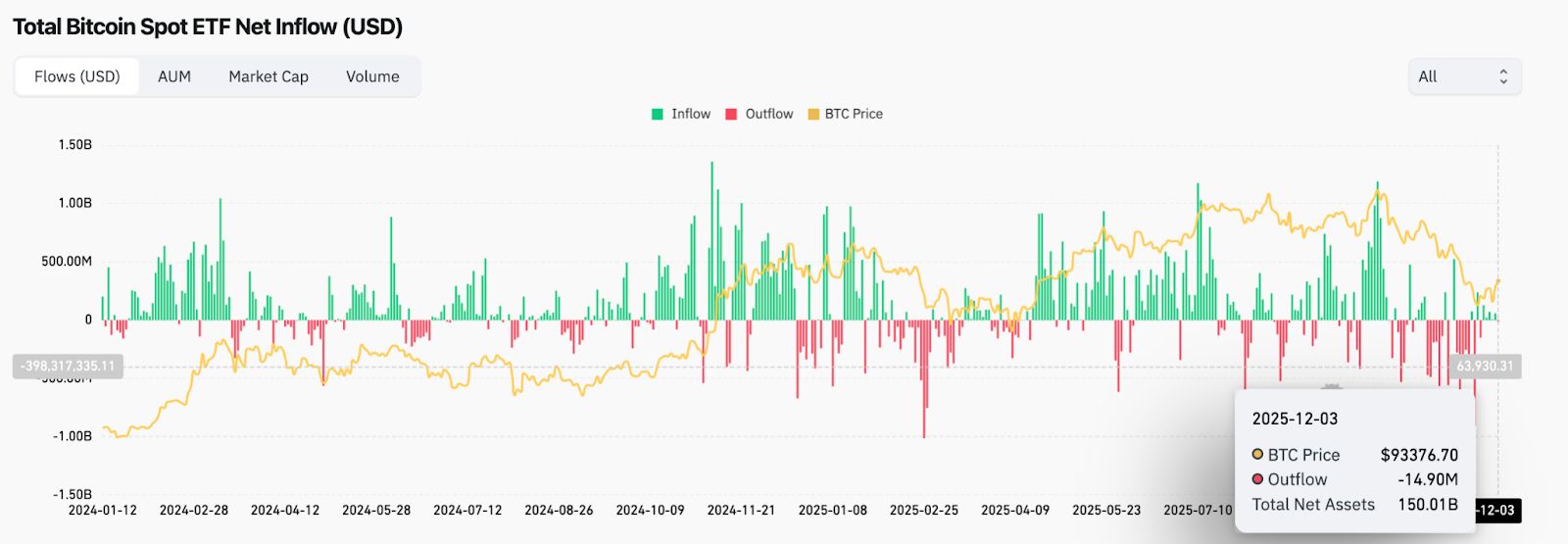This screenshot has height=544, width=1568.
Task: Click the 2024-11-21 date axis label
Action: point(741,511)
